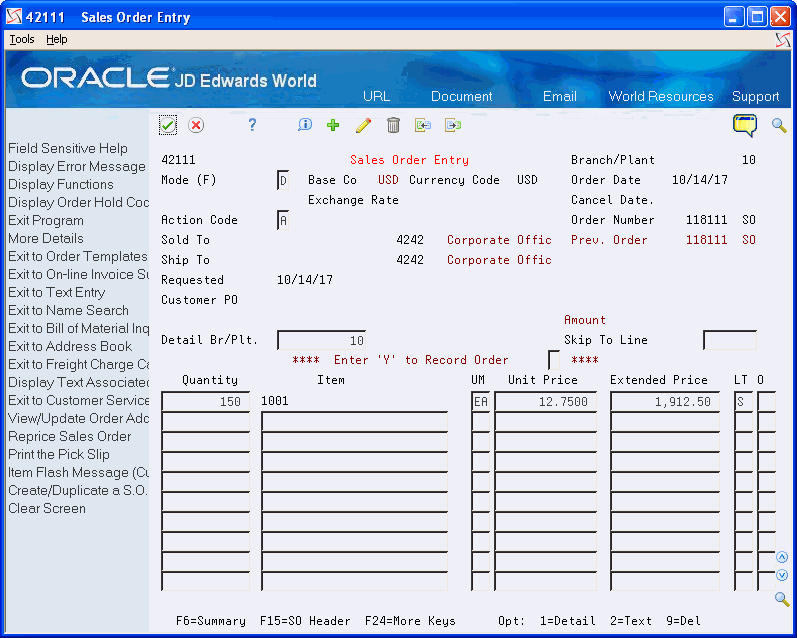Screen dimensions: 797x638
Task: Click F24=More Keys function key text
Action: click(410, 621)
